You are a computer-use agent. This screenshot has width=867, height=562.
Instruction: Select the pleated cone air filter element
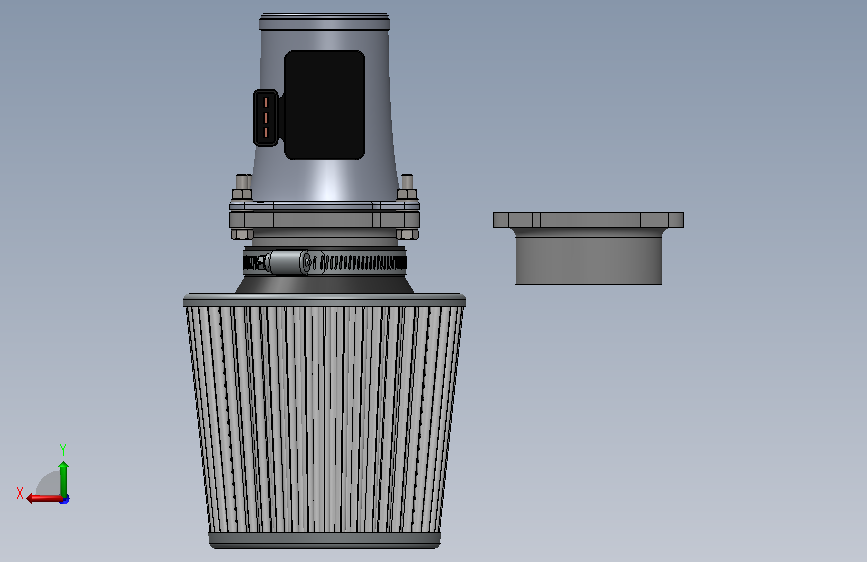pyautogui.click(x=324, y=419)
